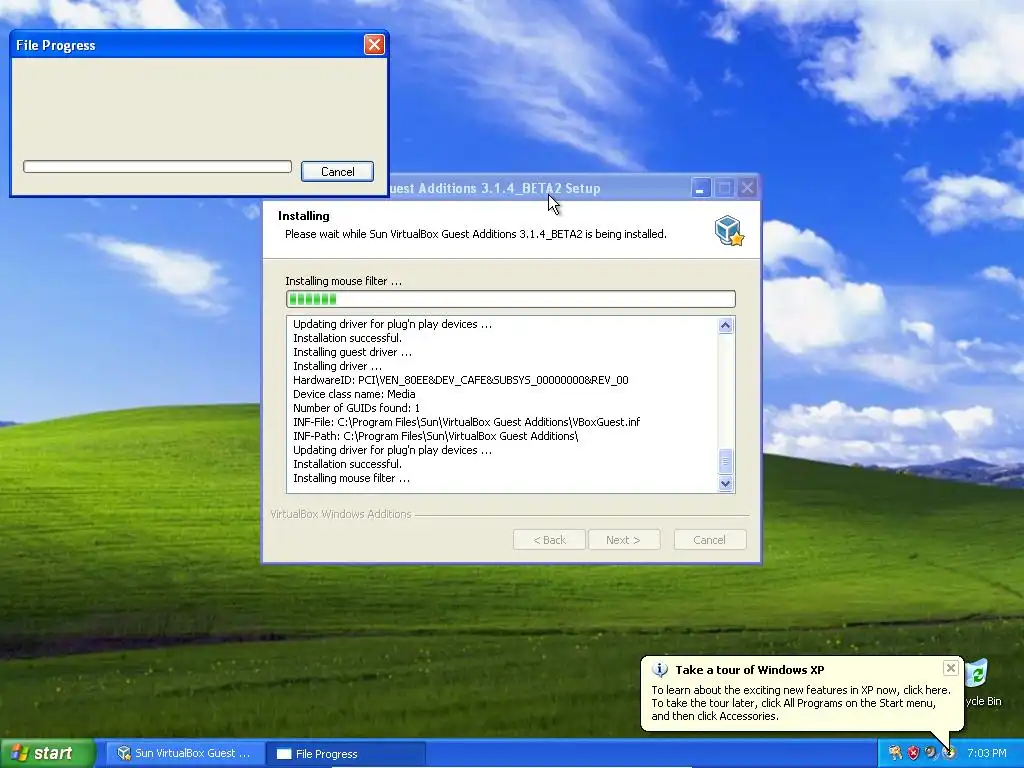
Task: Click the install log scrollbar thumb
Action: (x=725, y=462)
